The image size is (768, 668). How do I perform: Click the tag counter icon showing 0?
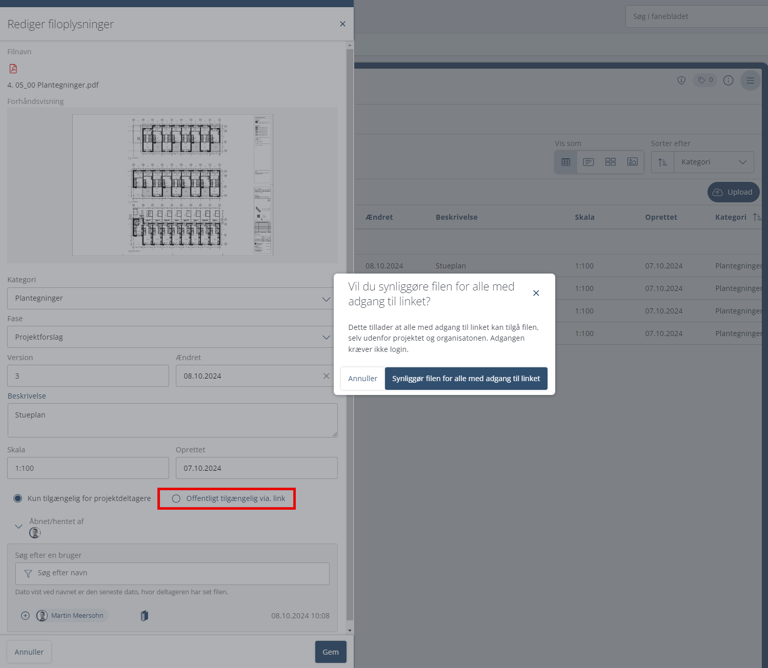click(706, 81)
